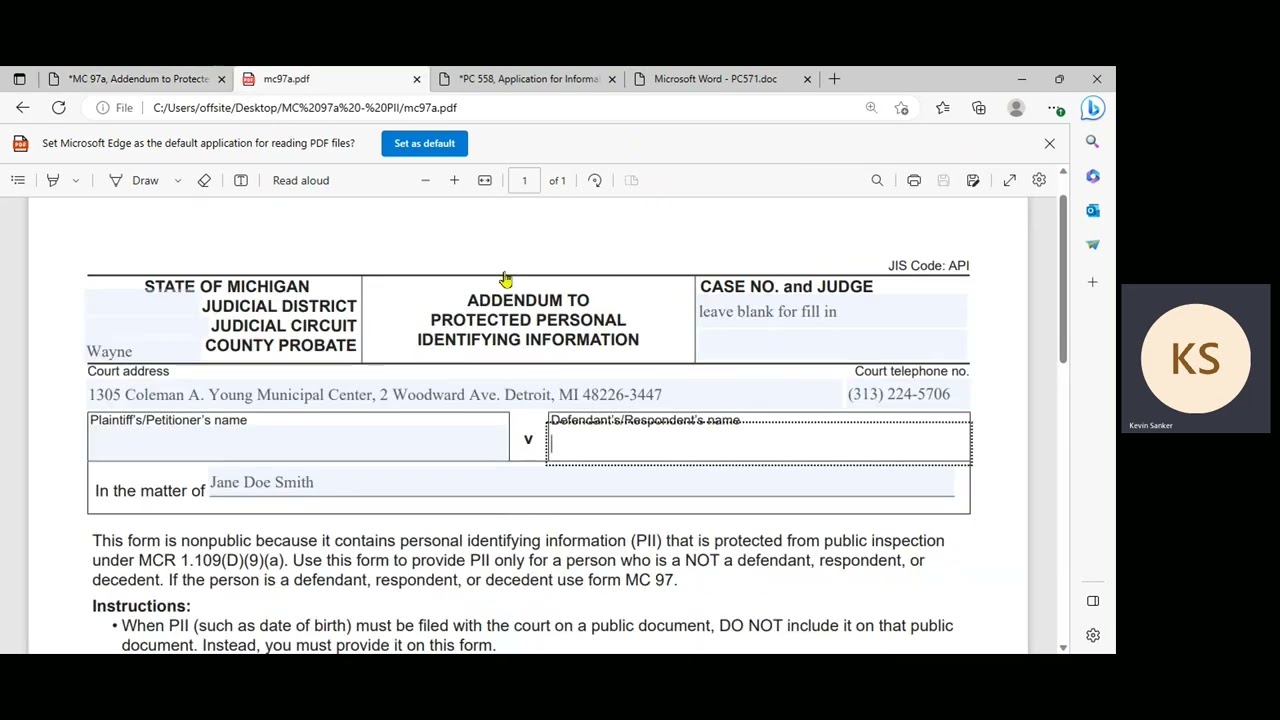
Task: Open Outlook in the sidebar
Action: 1093,210
